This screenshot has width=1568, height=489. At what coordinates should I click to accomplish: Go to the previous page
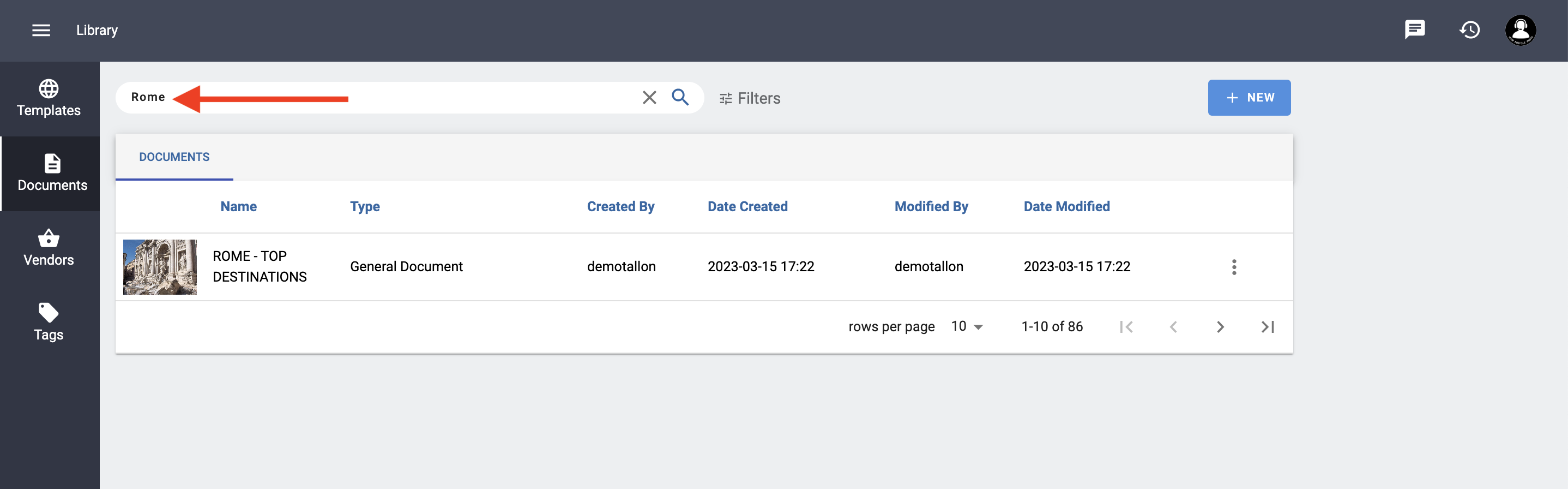coord(1173,327)
